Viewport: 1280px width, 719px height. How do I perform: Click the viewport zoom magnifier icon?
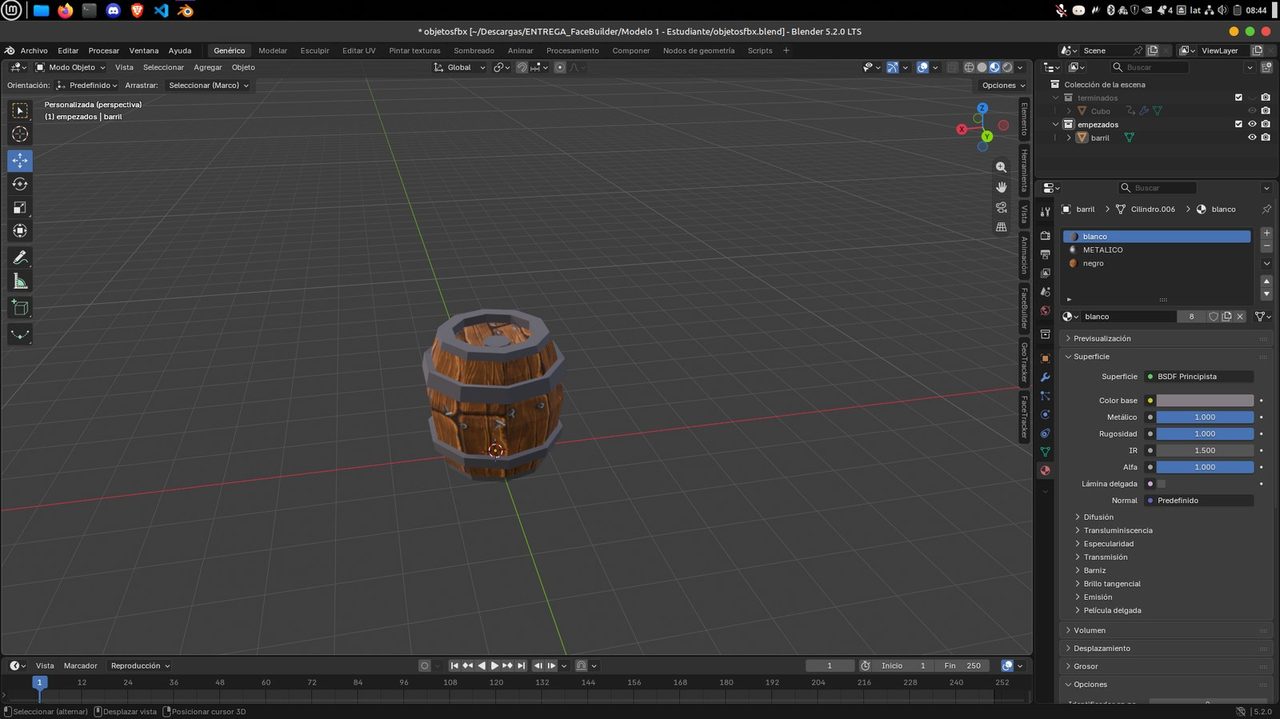pos(1001,167)
